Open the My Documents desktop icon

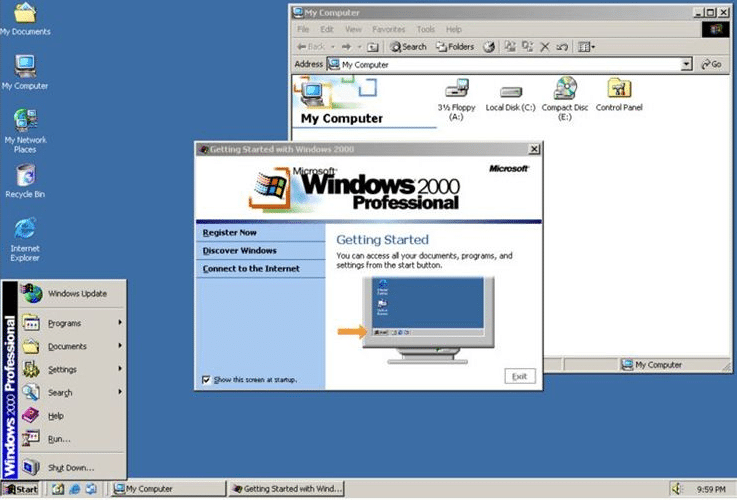point(25,19)
